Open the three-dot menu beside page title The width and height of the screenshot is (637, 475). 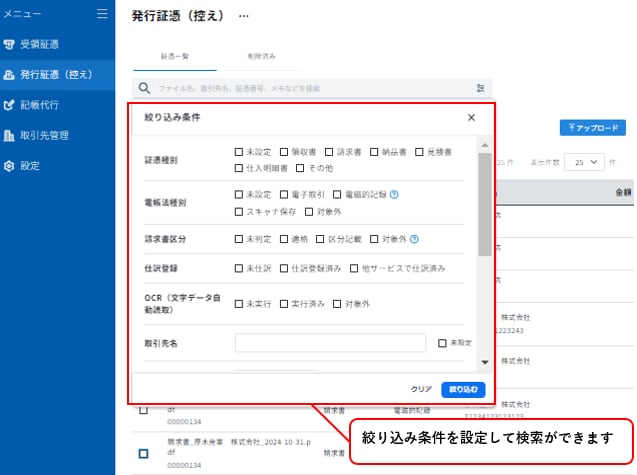[x=243, y=17]
